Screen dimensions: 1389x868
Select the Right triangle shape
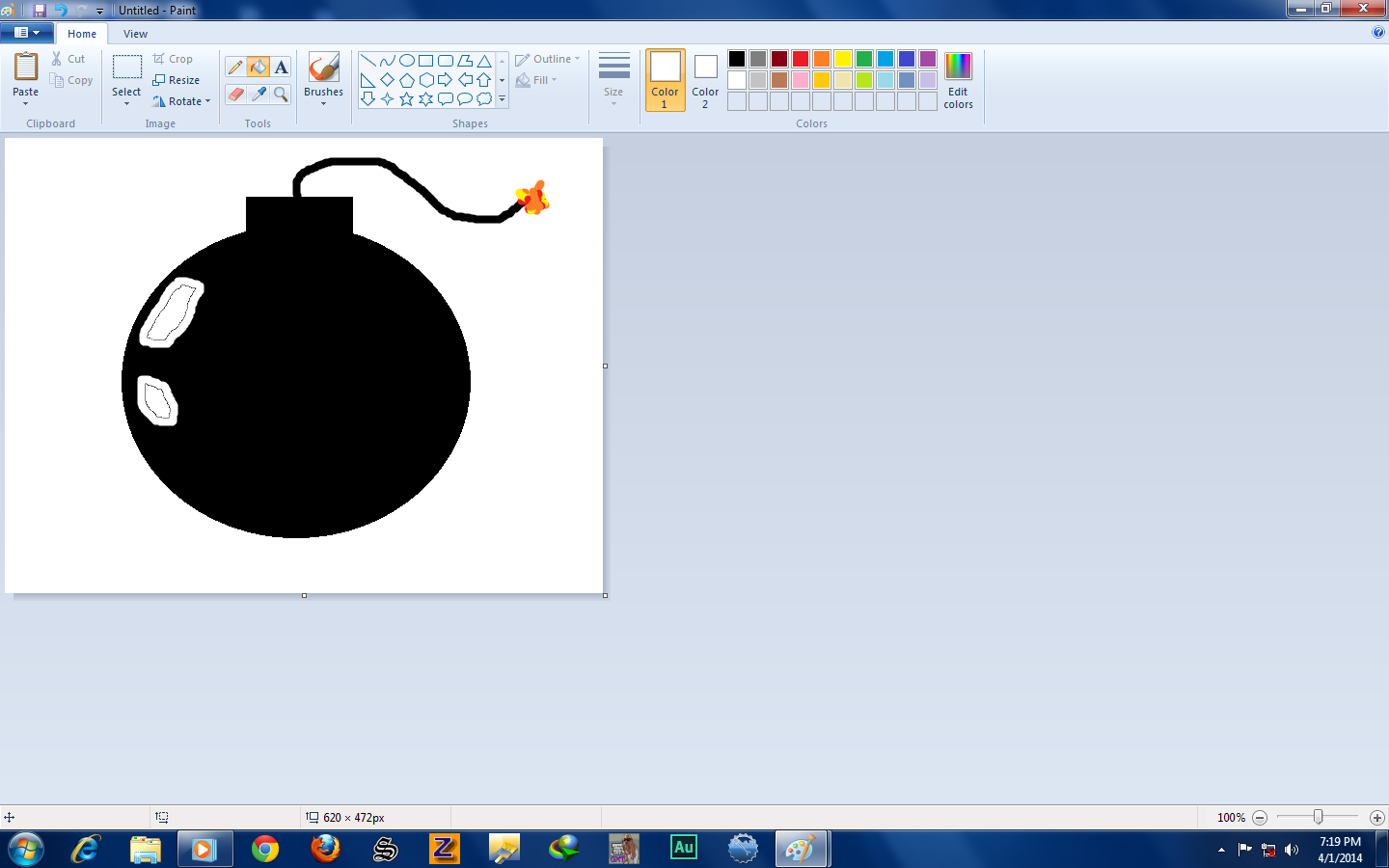(x=368, y=80)
